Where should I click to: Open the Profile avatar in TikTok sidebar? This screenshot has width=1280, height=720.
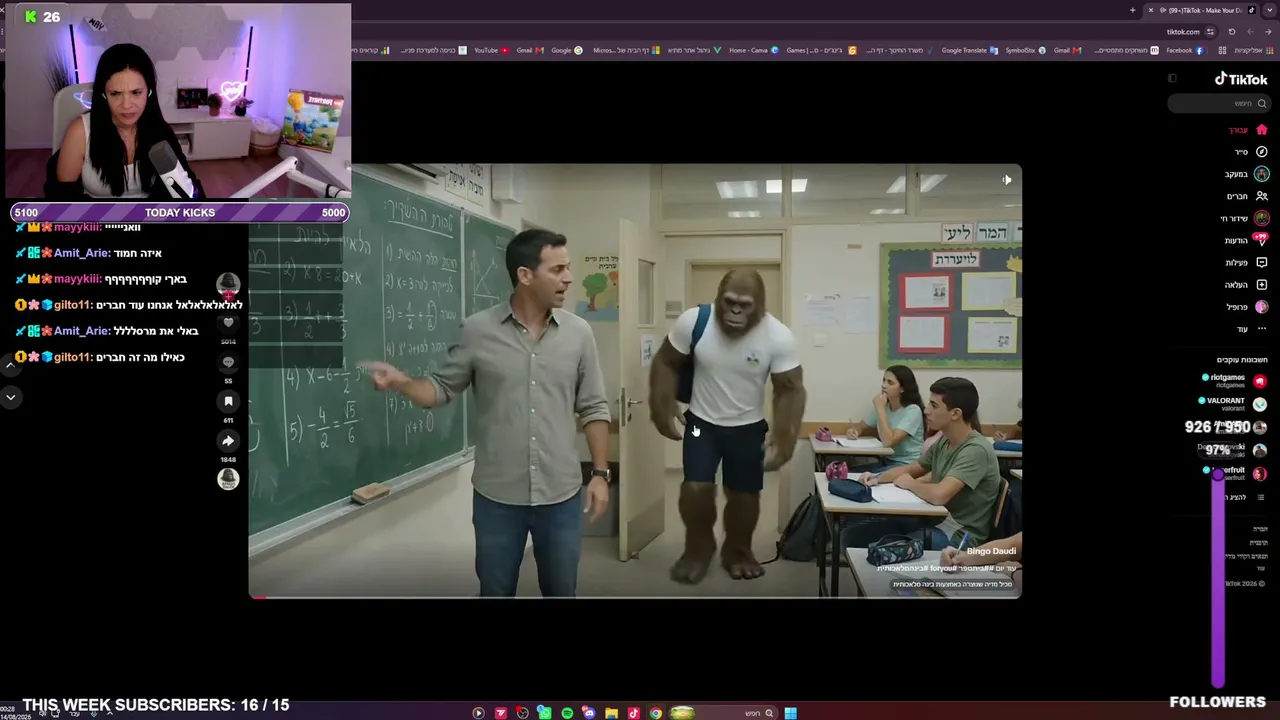1261,307
